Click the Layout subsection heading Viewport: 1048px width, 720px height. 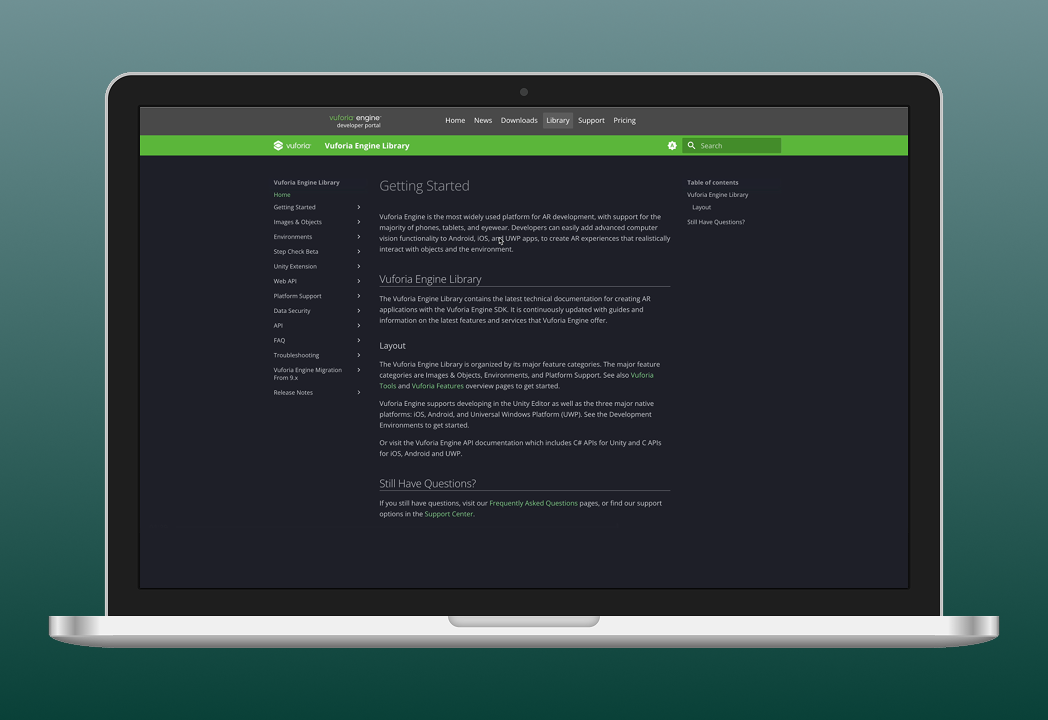392,346
